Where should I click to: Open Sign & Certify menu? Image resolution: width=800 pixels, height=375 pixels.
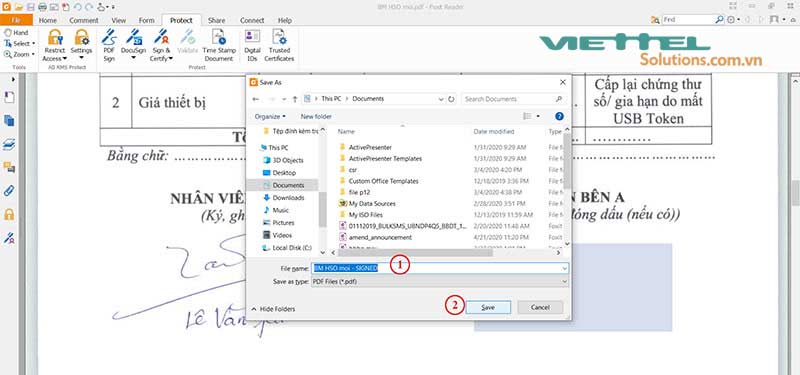(x=161, y=45)
